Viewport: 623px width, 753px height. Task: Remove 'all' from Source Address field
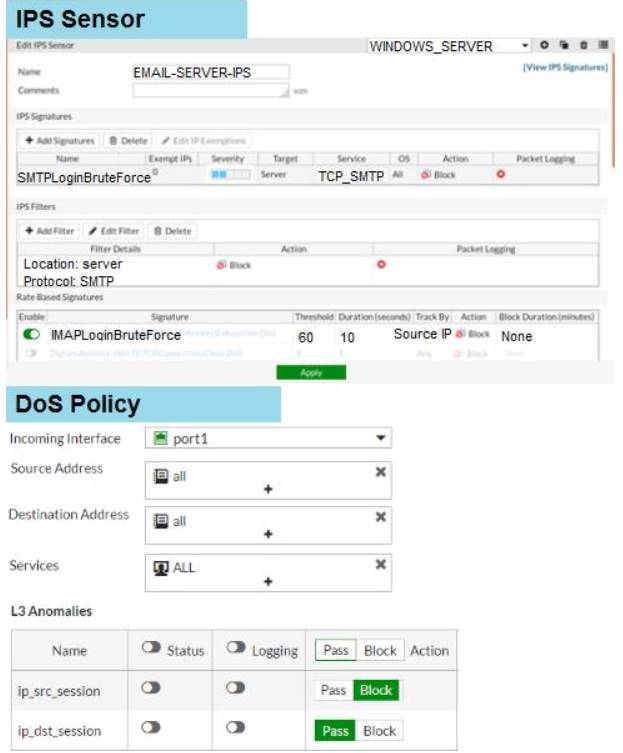pyautogui.click(x=380, y=471)
